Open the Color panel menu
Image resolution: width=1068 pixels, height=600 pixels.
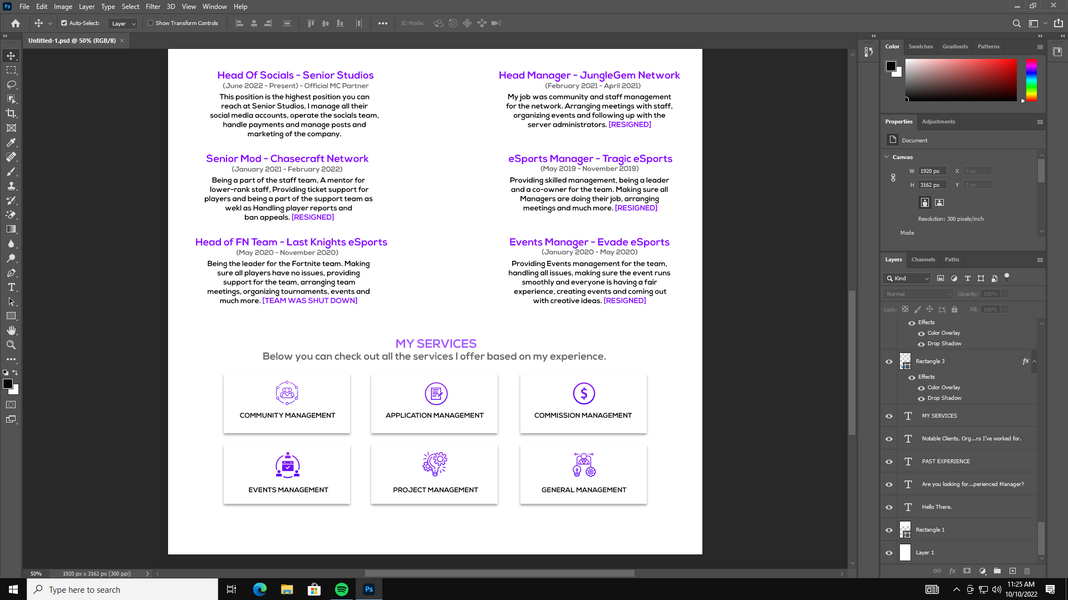coord(1040,47)
